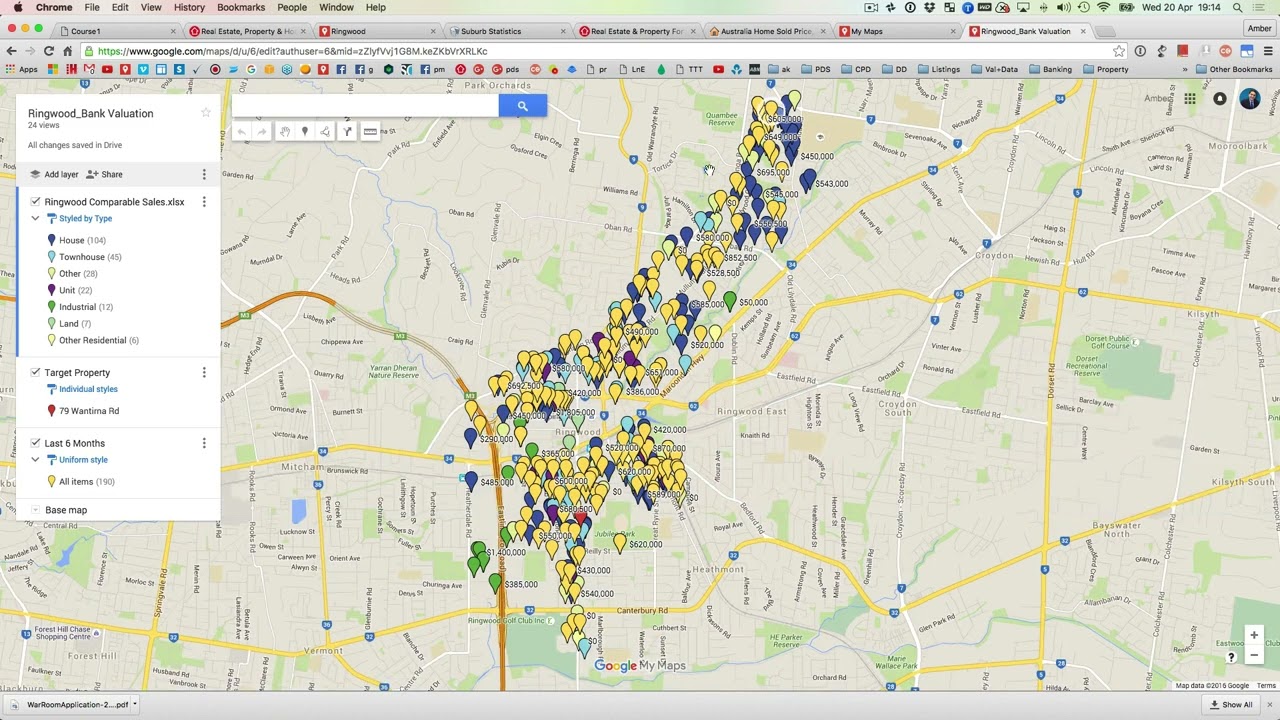Viewport: 1280px width, 720px height.
Task: Open map help question mark
Action: (x=1231, y=657)
